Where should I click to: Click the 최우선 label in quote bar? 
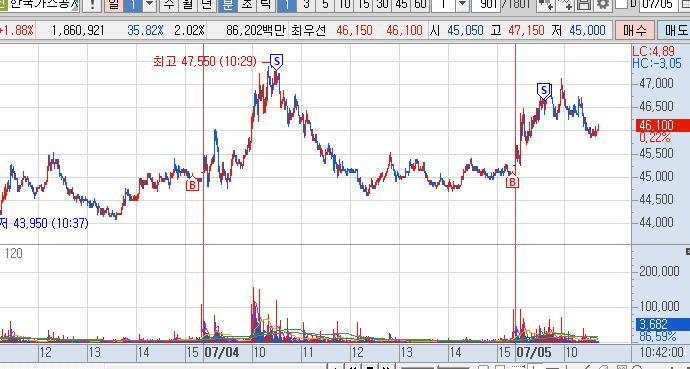[308, 31]
